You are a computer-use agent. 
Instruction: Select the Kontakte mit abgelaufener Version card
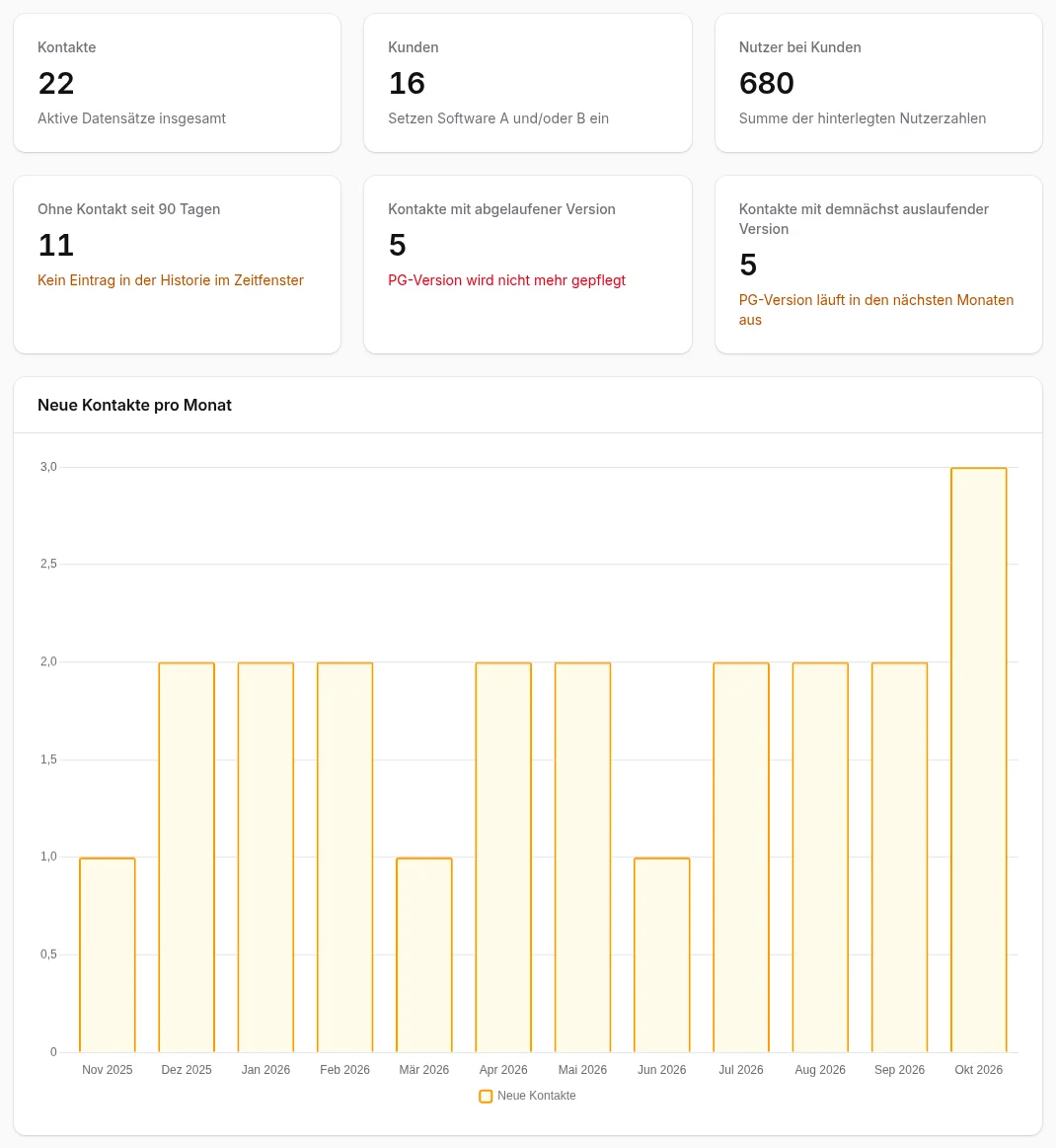point(528,265)
